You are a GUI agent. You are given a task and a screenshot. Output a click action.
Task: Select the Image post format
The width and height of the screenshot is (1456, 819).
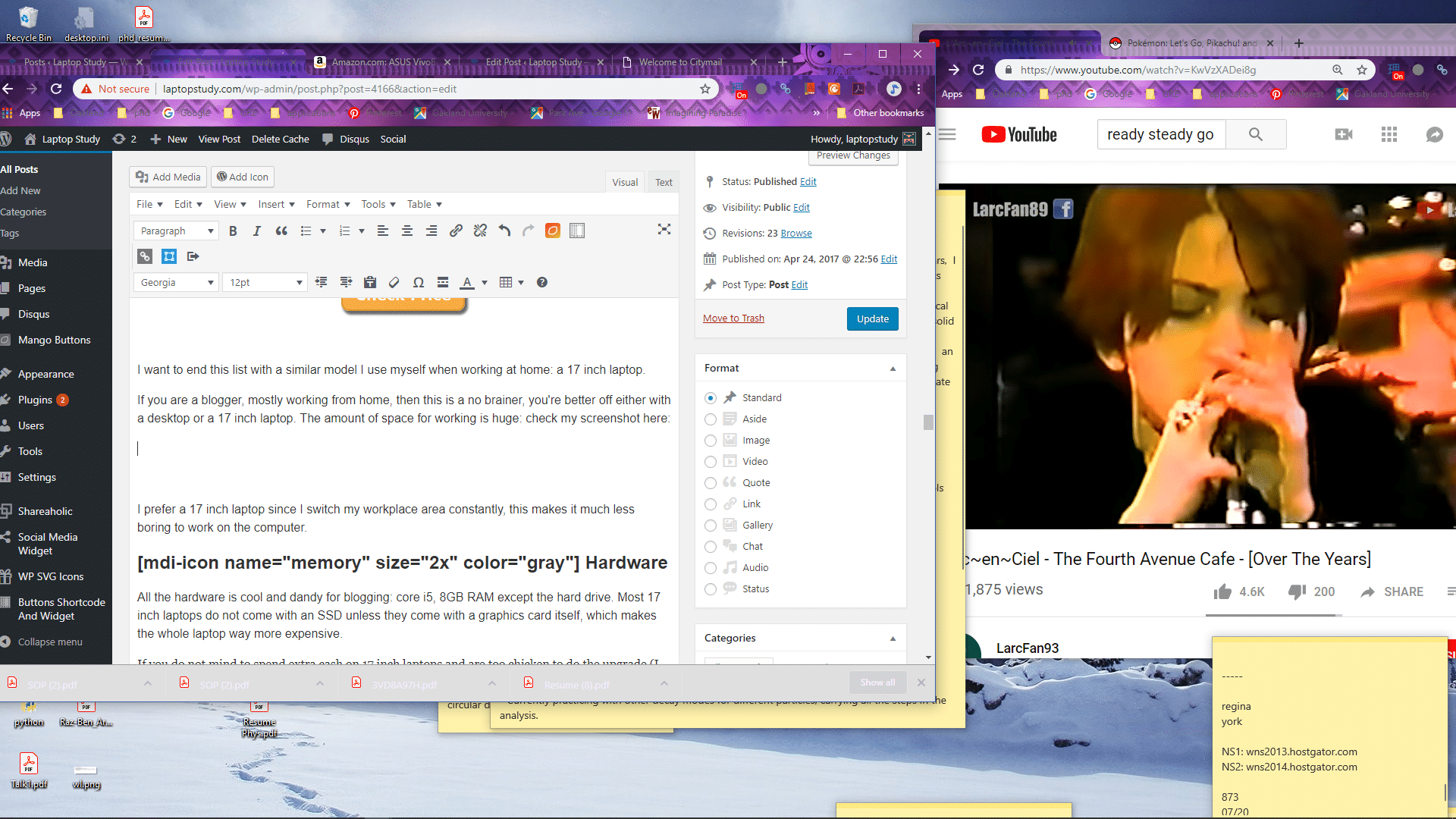(x=711, y=441)
